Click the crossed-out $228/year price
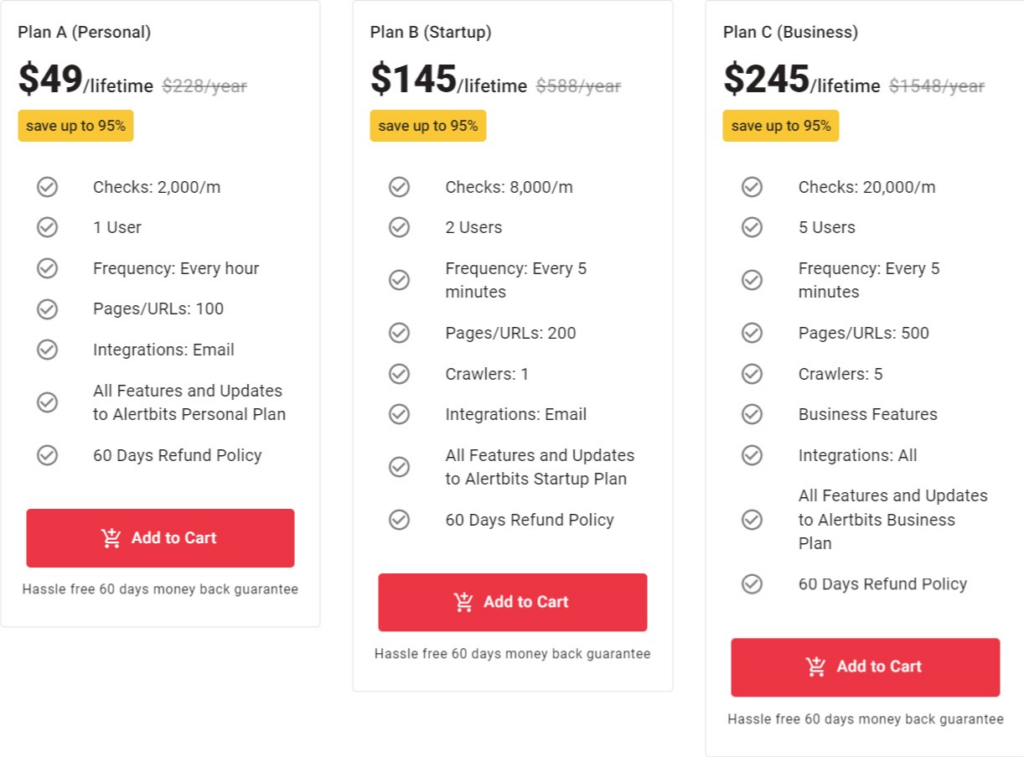Screen dimensions: 1024x757 coord(204,86)
